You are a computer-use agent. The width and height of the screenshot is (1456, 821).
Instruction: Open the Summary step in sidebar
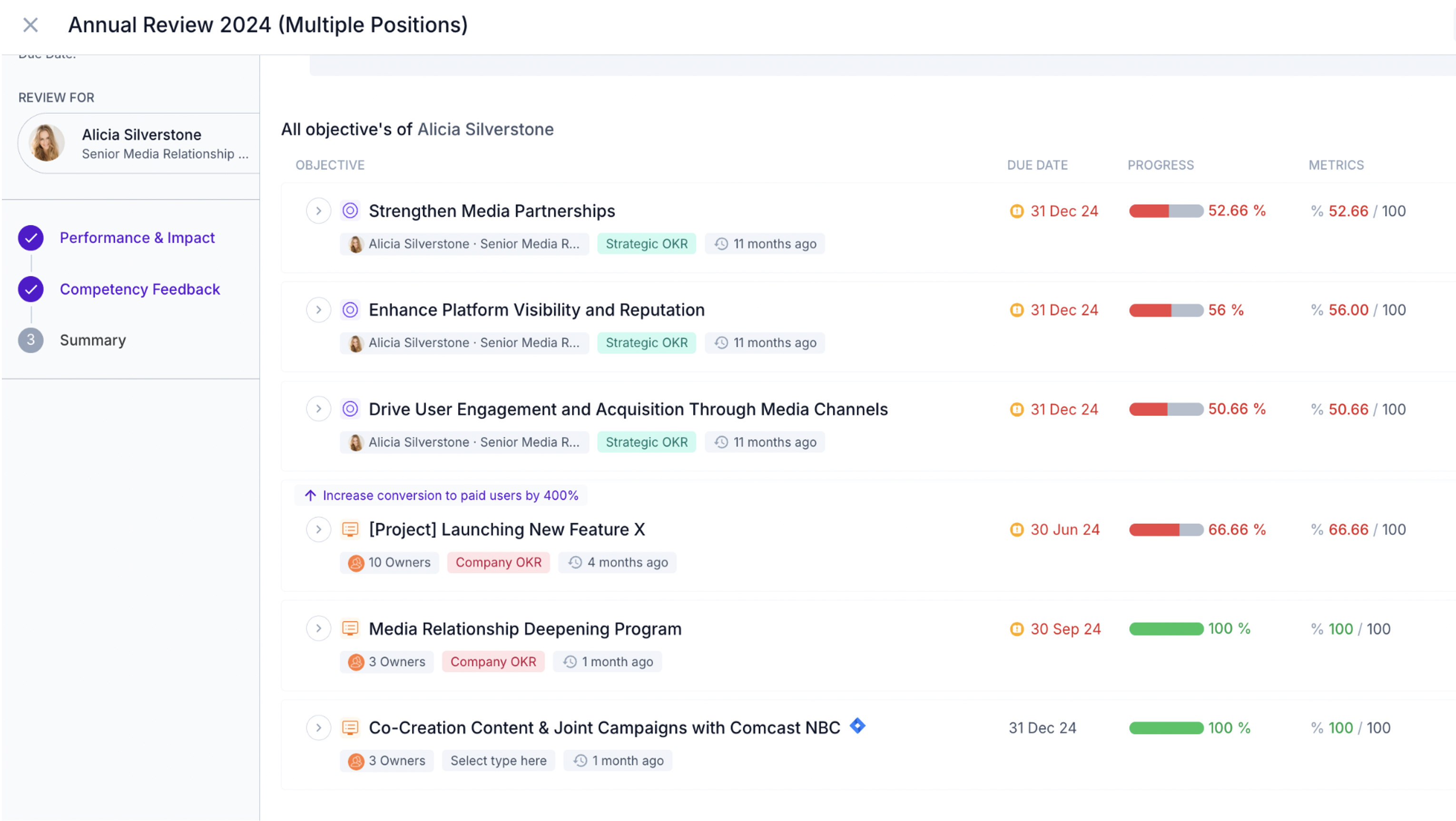(93, 340)
